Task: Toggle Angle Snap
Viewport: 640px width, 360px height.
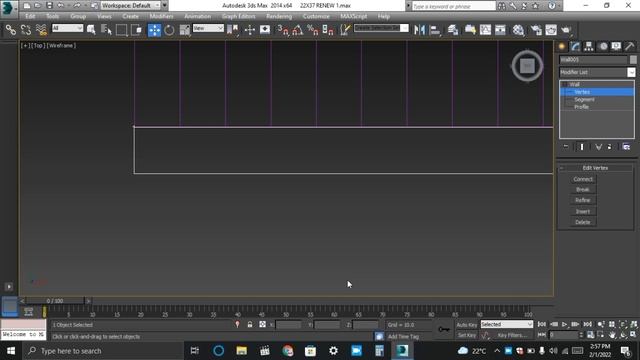Action: 298,30
